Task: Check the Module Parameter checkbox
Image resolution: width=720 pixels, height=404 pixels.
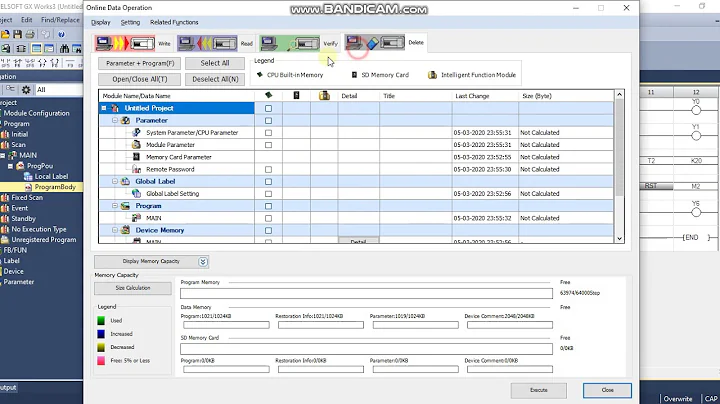Action: 268,145
